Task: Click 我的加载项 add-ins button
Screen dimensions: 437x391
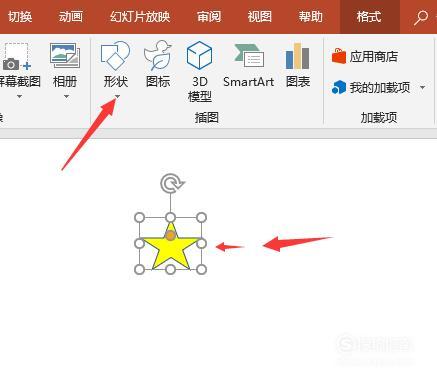Action: pos(371,88)
